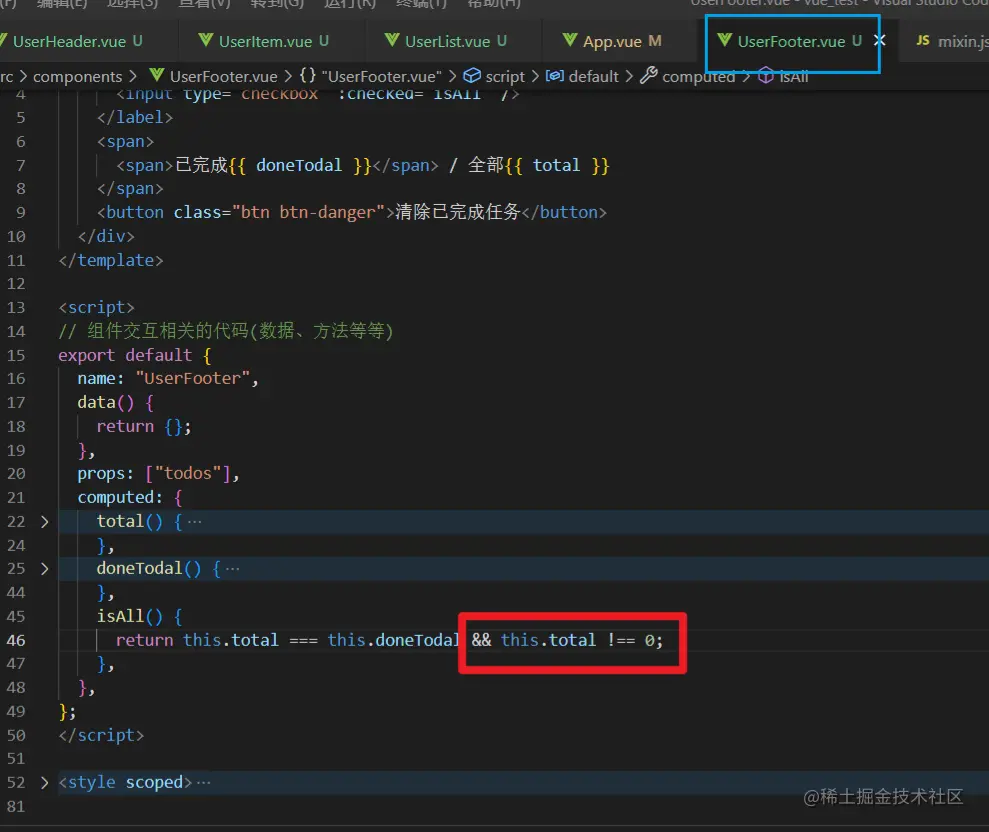
Task: Click Vue icon on App.vue tab
Action: [570, 40]
